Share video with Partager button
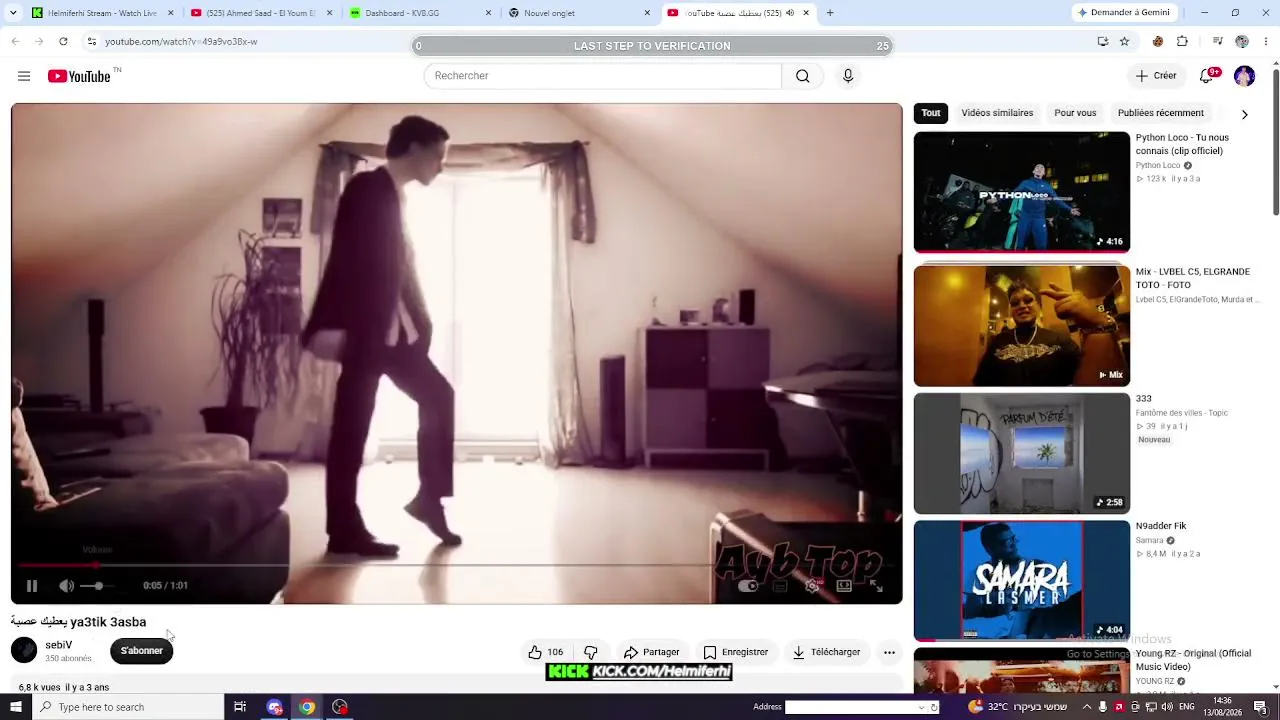 pos(651,652)
